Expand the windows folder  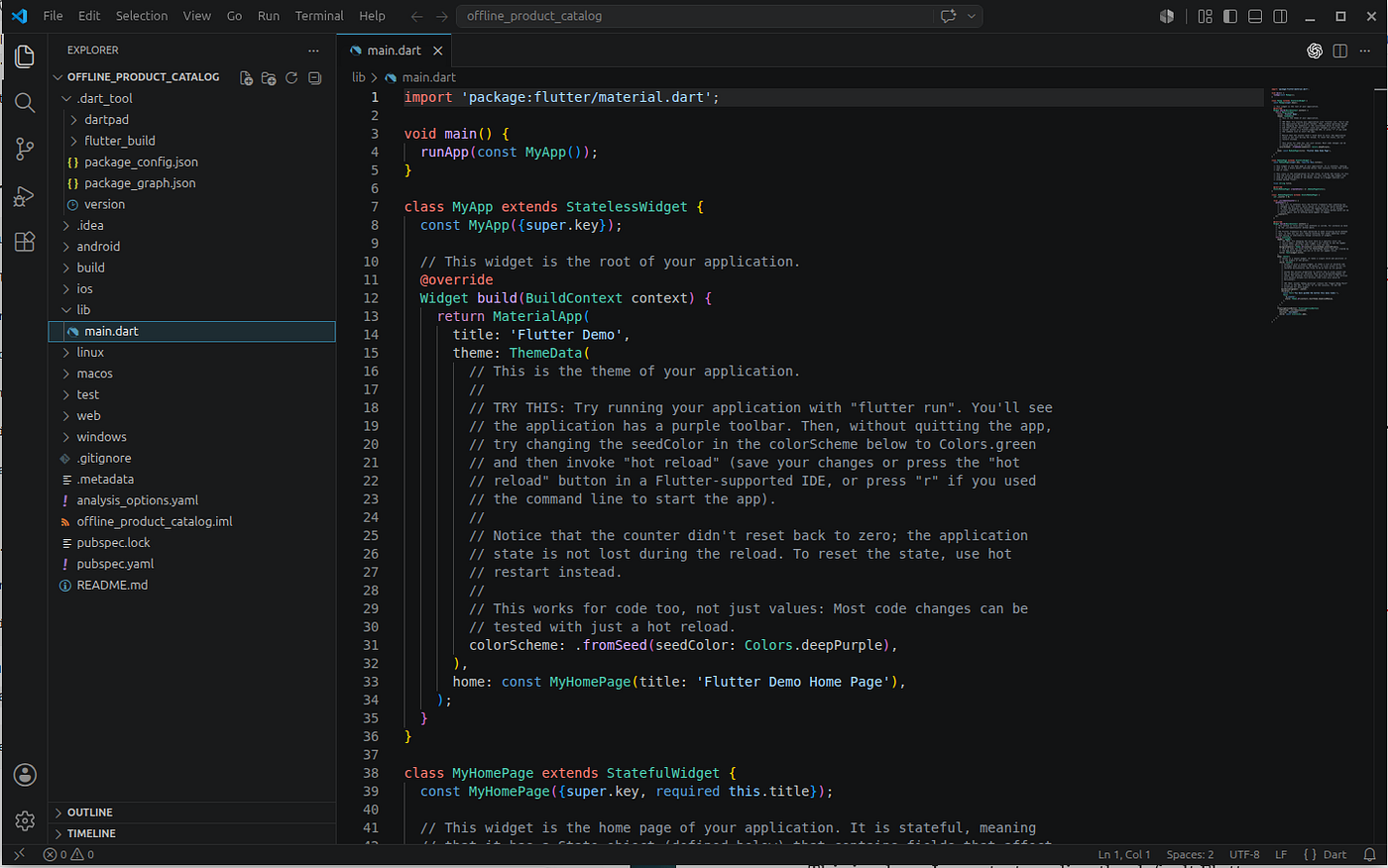(66, 437)
